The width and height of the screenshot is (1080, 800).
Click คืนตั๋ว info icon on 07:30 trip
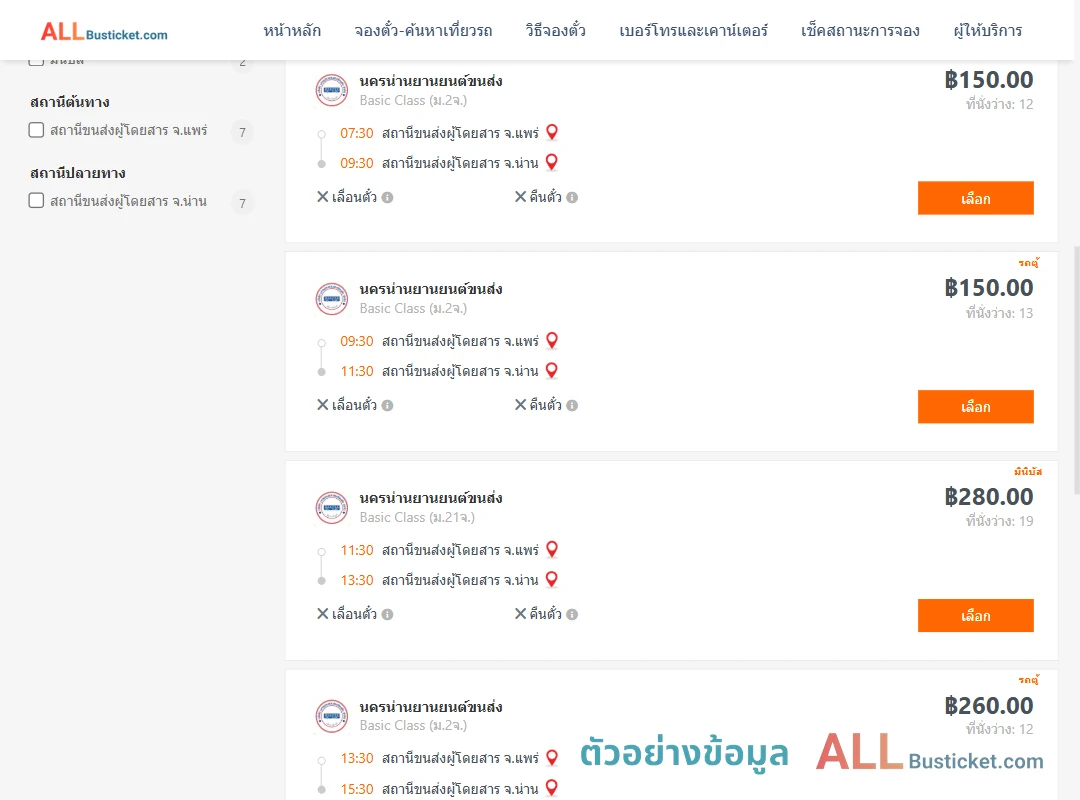coord(572,198)
